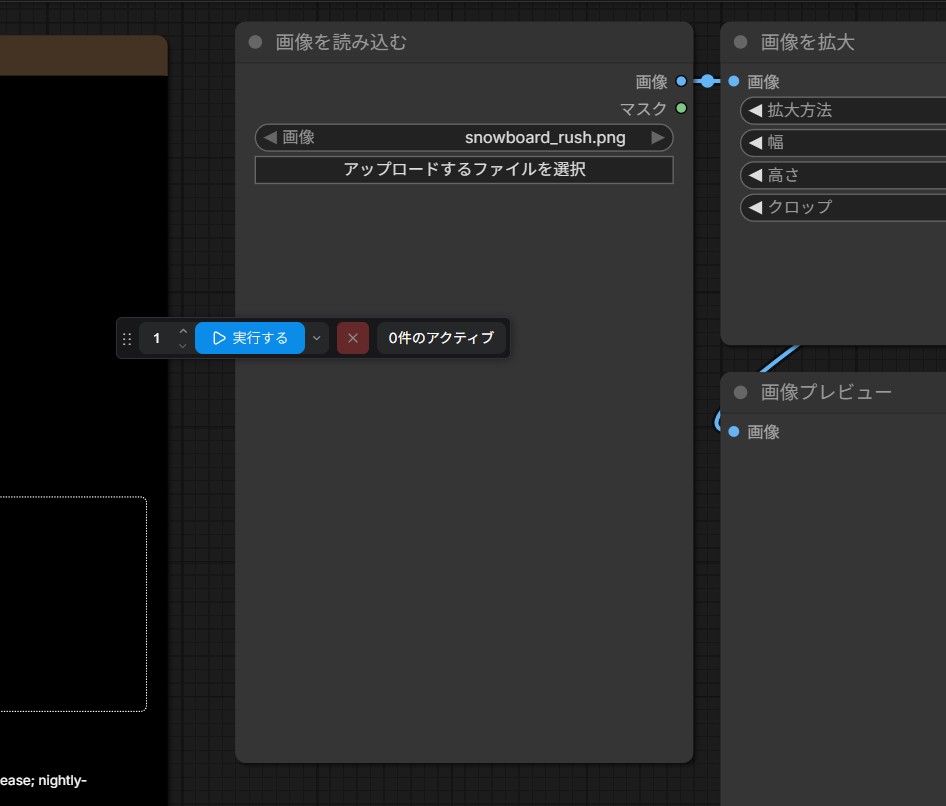Click アップロードするファイルを選択 upload button

pyautogui.click(x=464, y=170)
